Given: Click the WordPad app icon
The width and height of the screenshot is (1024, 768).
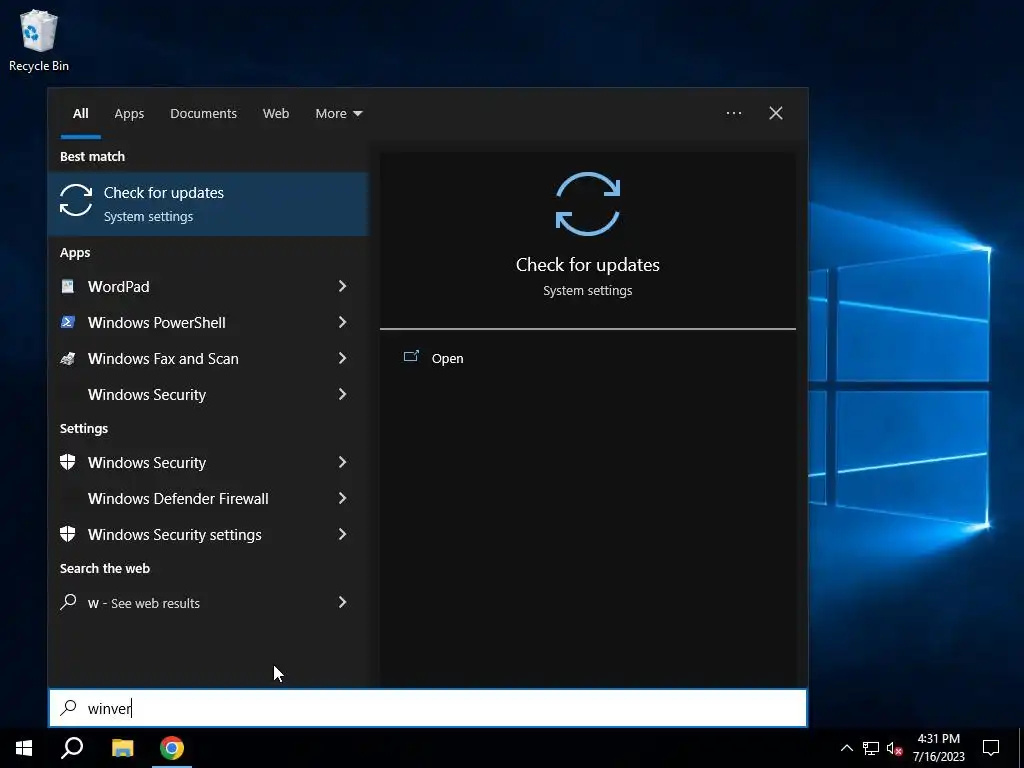Looking at the screenshot, I should click(68, 286).
